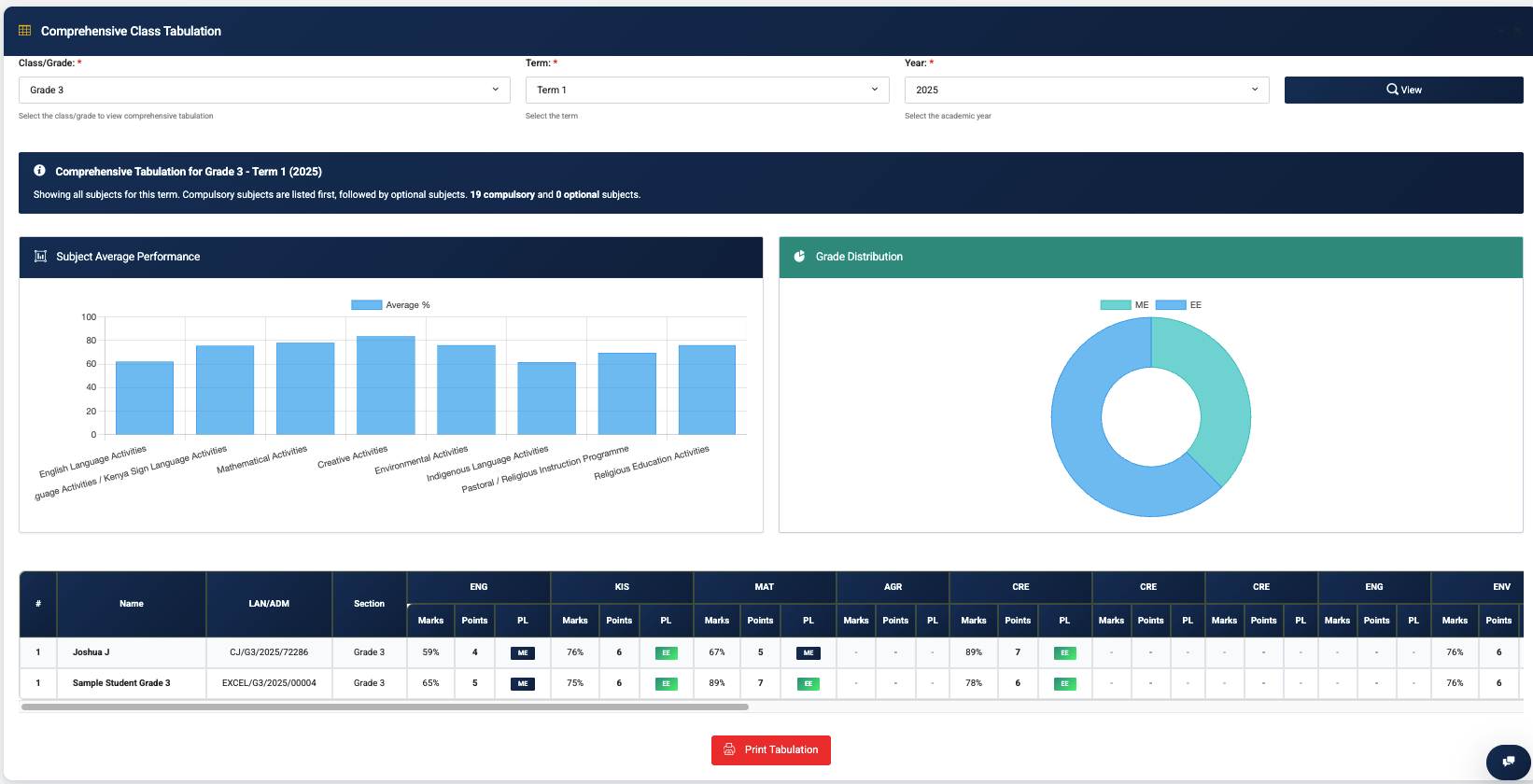Click the table grid icon beside the page title
This screenshot has width=1533, height=784.
click(x=25, y=31)
